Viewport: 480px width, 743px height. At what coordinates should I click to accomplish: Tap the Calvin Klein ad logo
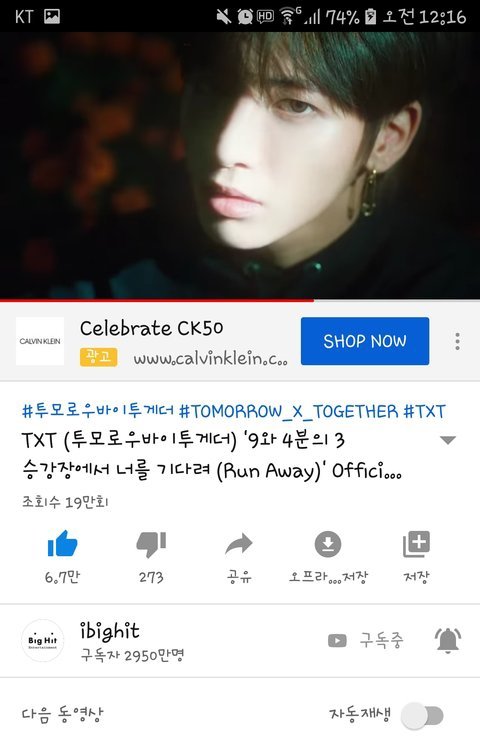click(40, 341)
